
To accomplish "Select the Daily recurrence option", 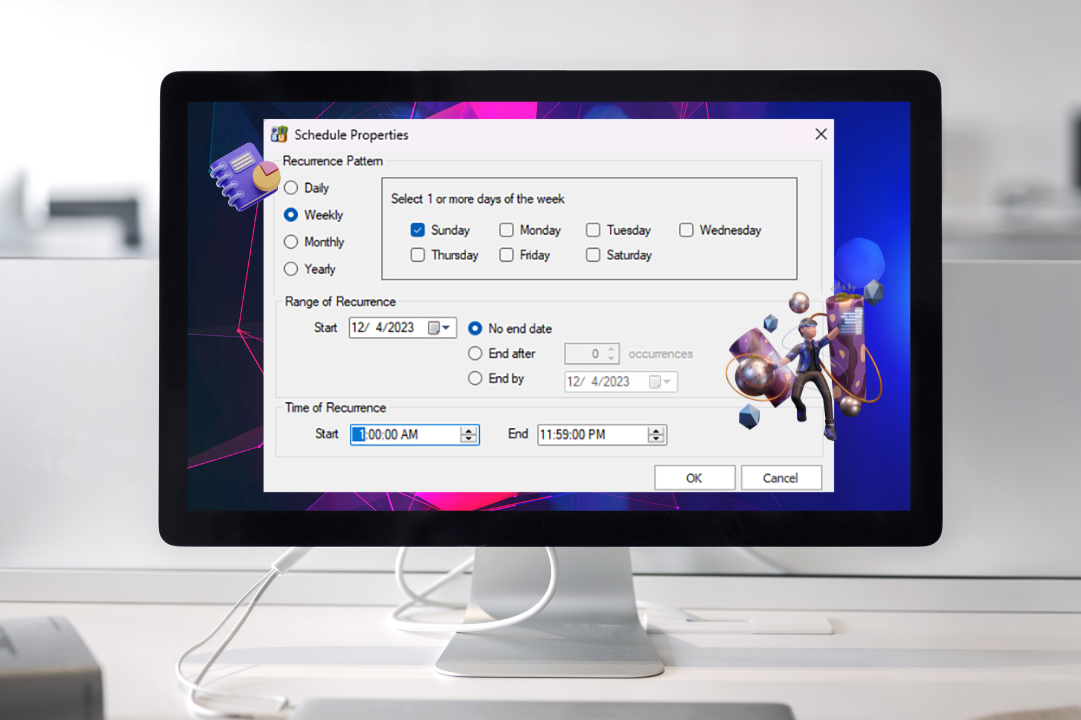I will [x=291, y=188].
